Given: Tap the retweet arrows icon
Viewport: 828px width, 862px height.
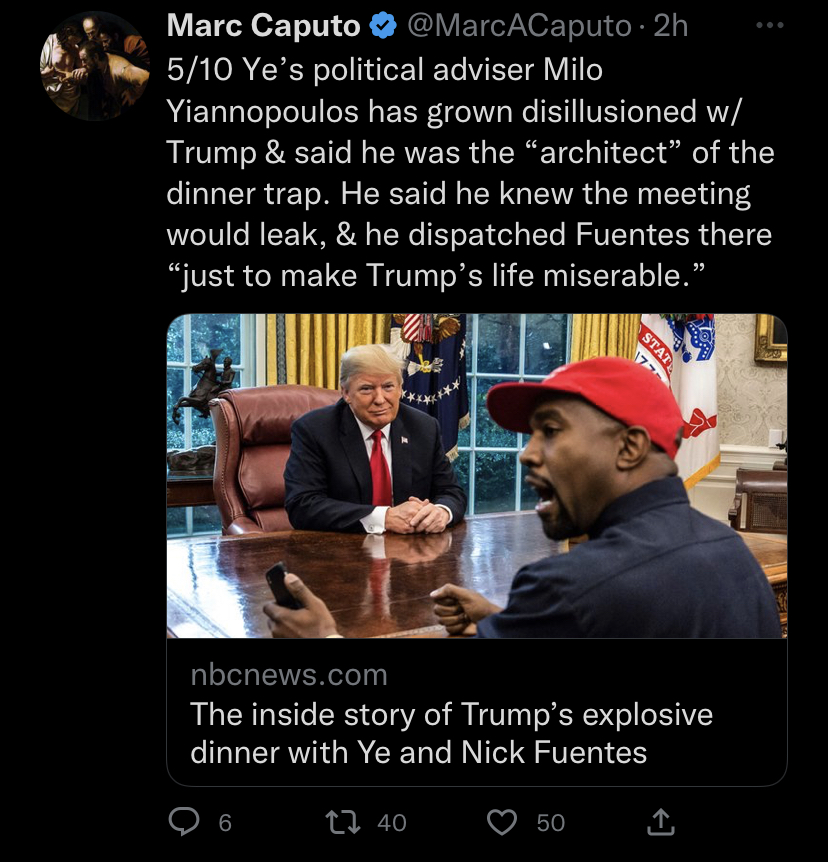Looking at the screenshot, I should (x=343, y=822).
